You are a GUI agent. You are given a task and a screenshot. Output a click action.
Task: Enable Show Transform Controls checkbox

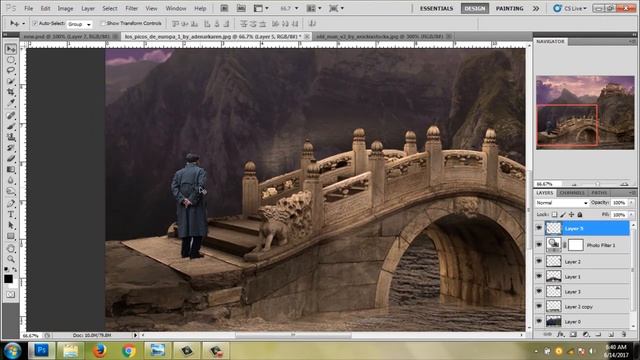[103, 23]
